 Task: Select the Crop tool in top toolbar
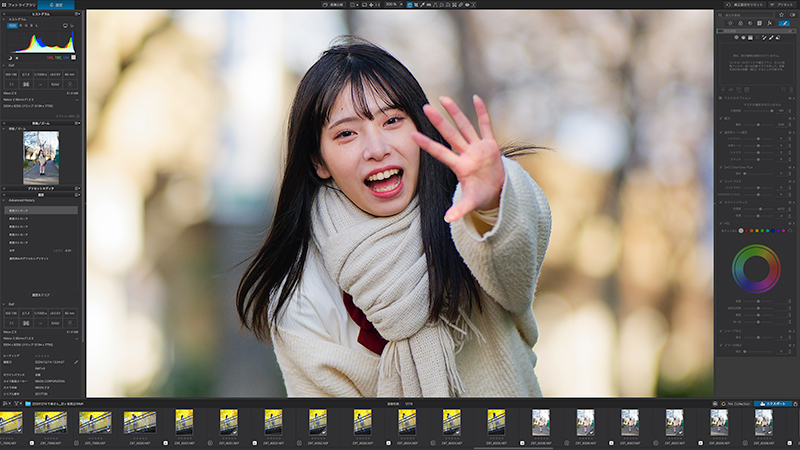pyautogui.click(x=416, y=5)
